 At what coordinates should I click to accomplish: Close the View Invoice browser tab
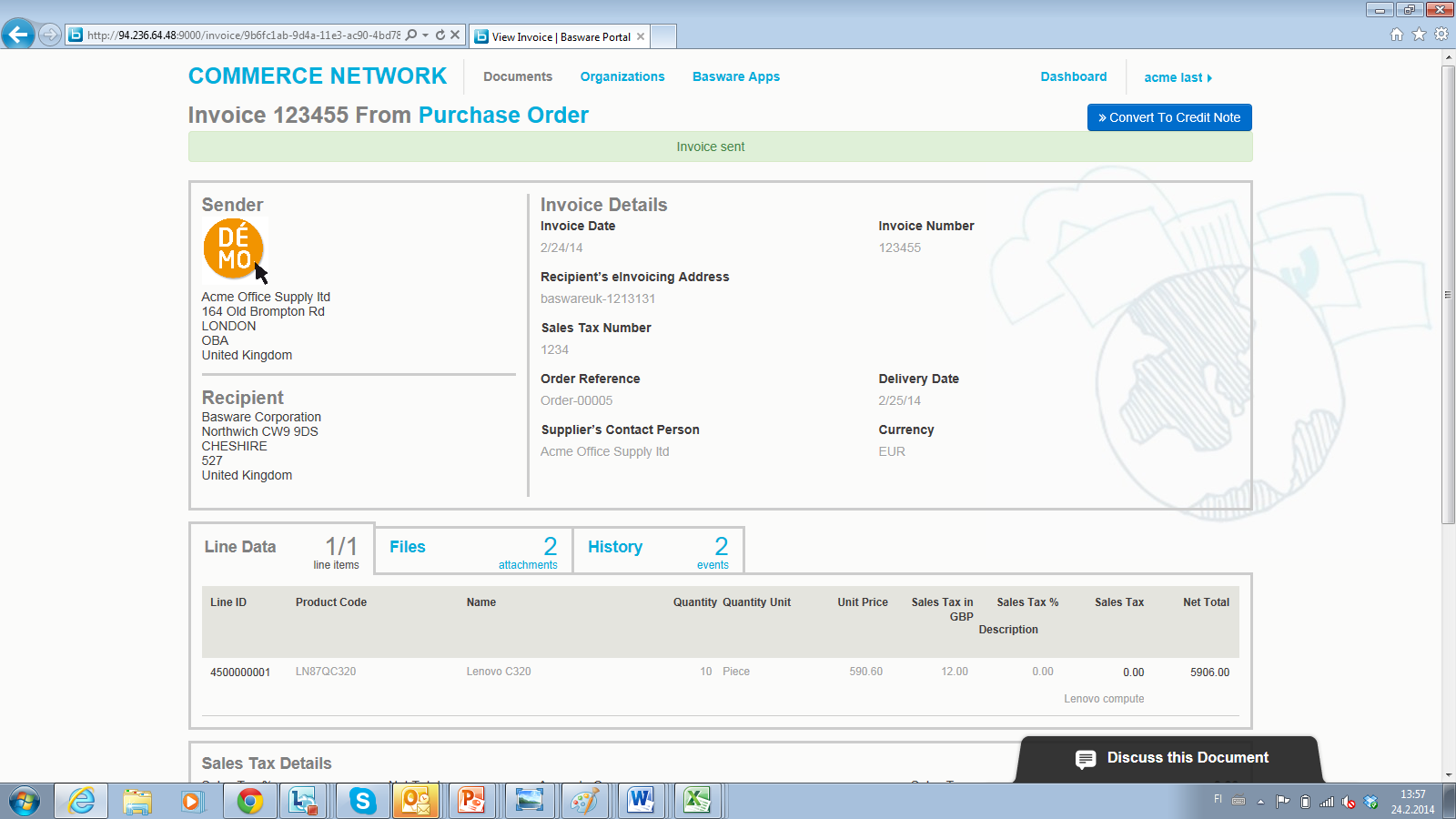coord(641,36)
